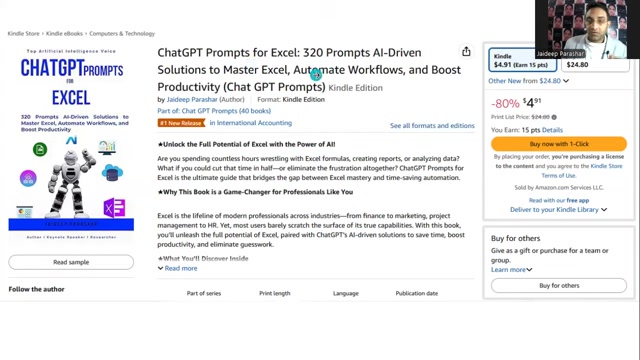
Task: Click the info icon next to Print List Price
Action: (x=554, y=117)
